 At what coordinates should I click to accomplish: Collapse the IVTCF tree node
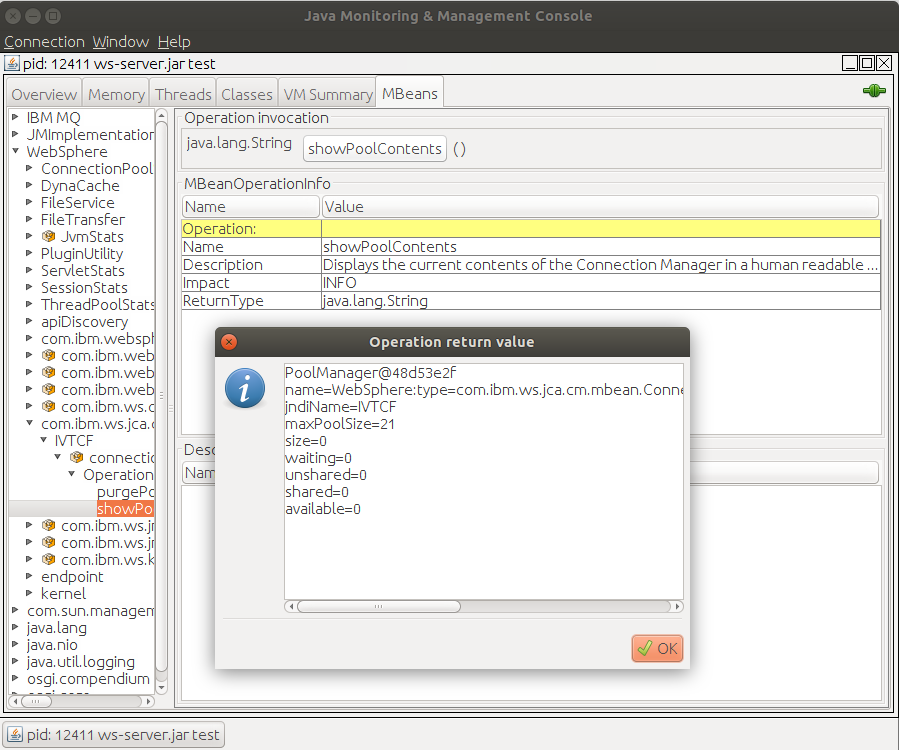point(44,440)
